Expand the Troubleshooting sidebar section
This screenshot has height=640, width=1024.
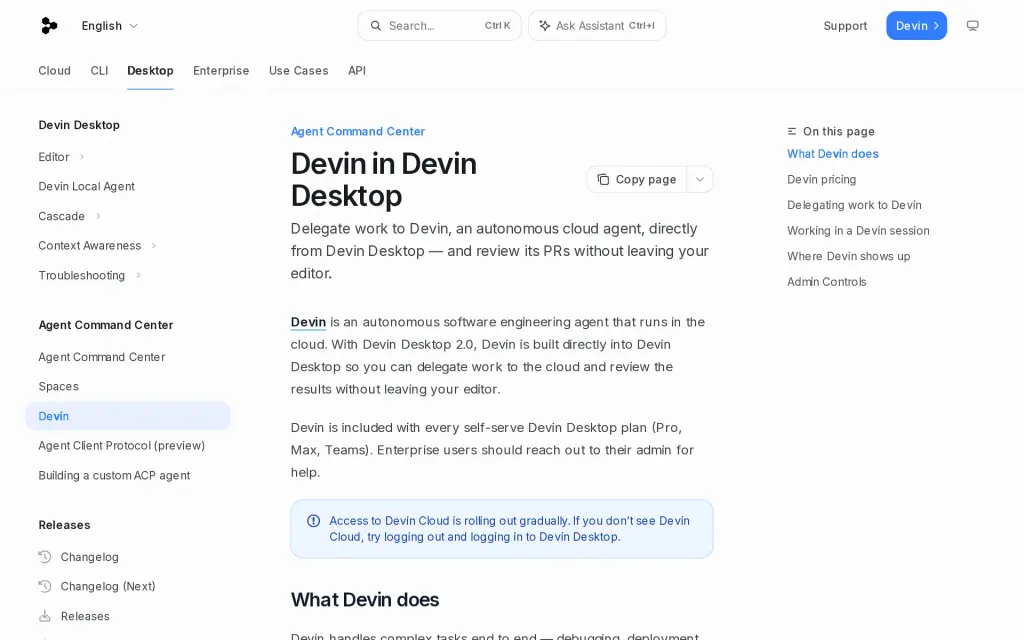click(x=138, y=275)
